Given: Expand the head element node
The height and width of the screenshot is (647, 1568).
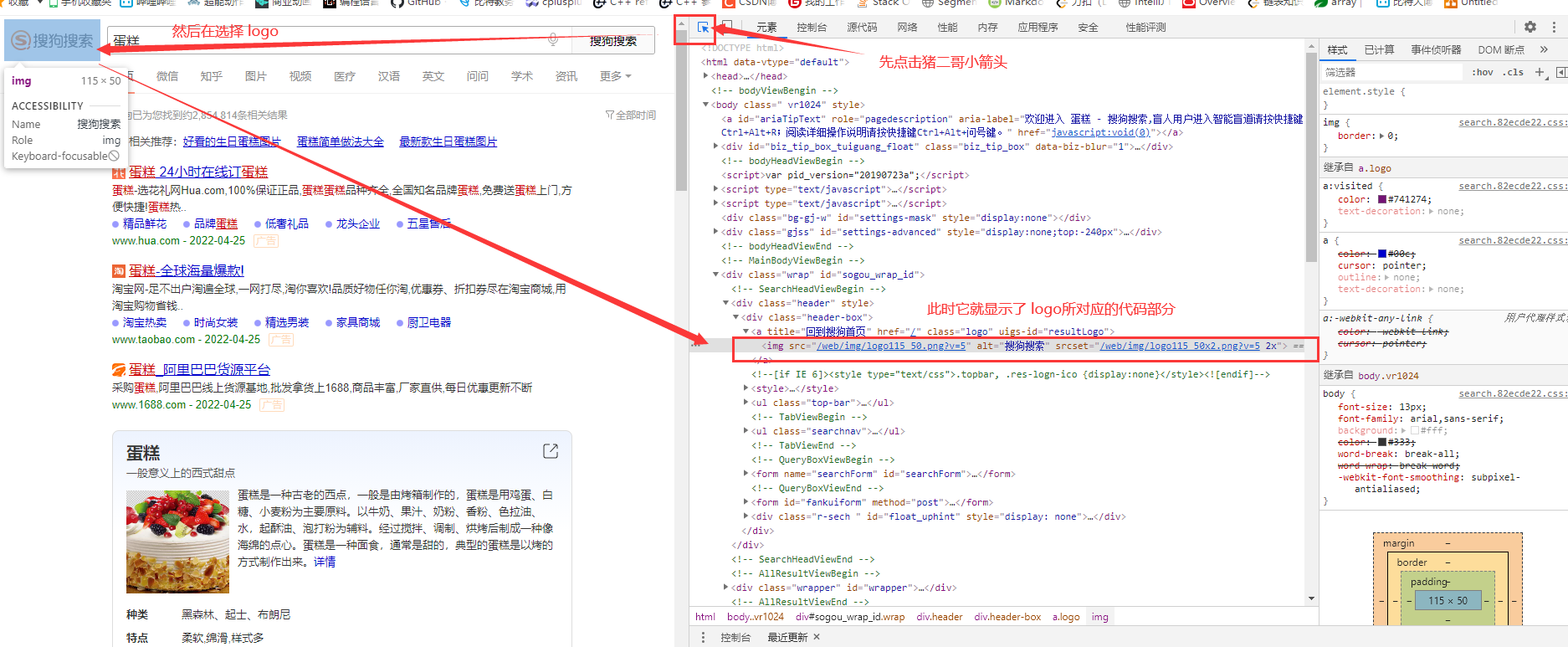Looking at the screenshot, I should coord(706,76).
